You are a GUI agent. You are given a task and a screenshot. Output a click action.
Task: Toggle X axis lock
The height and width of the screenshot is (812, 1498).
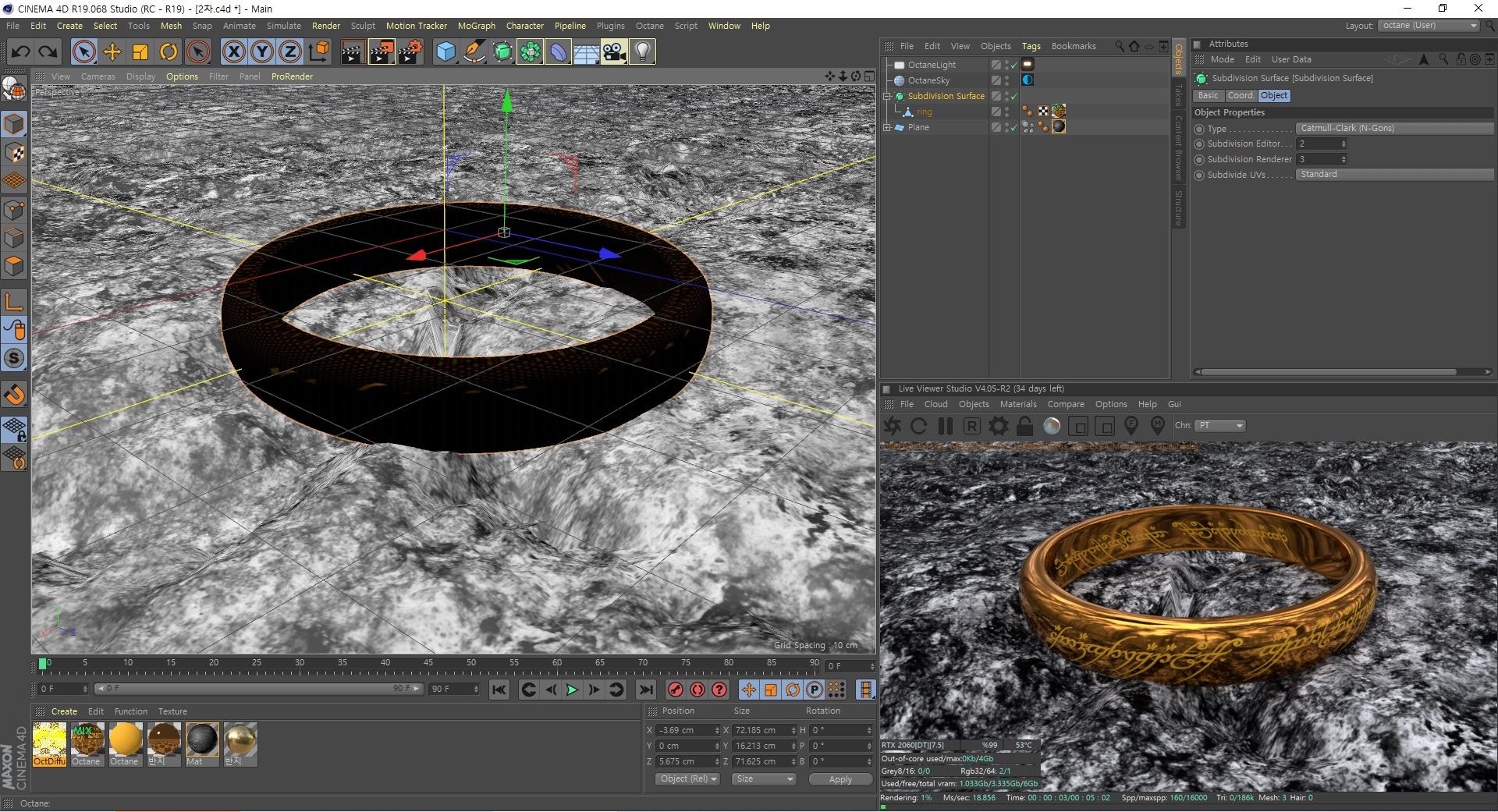pos(233,52)
